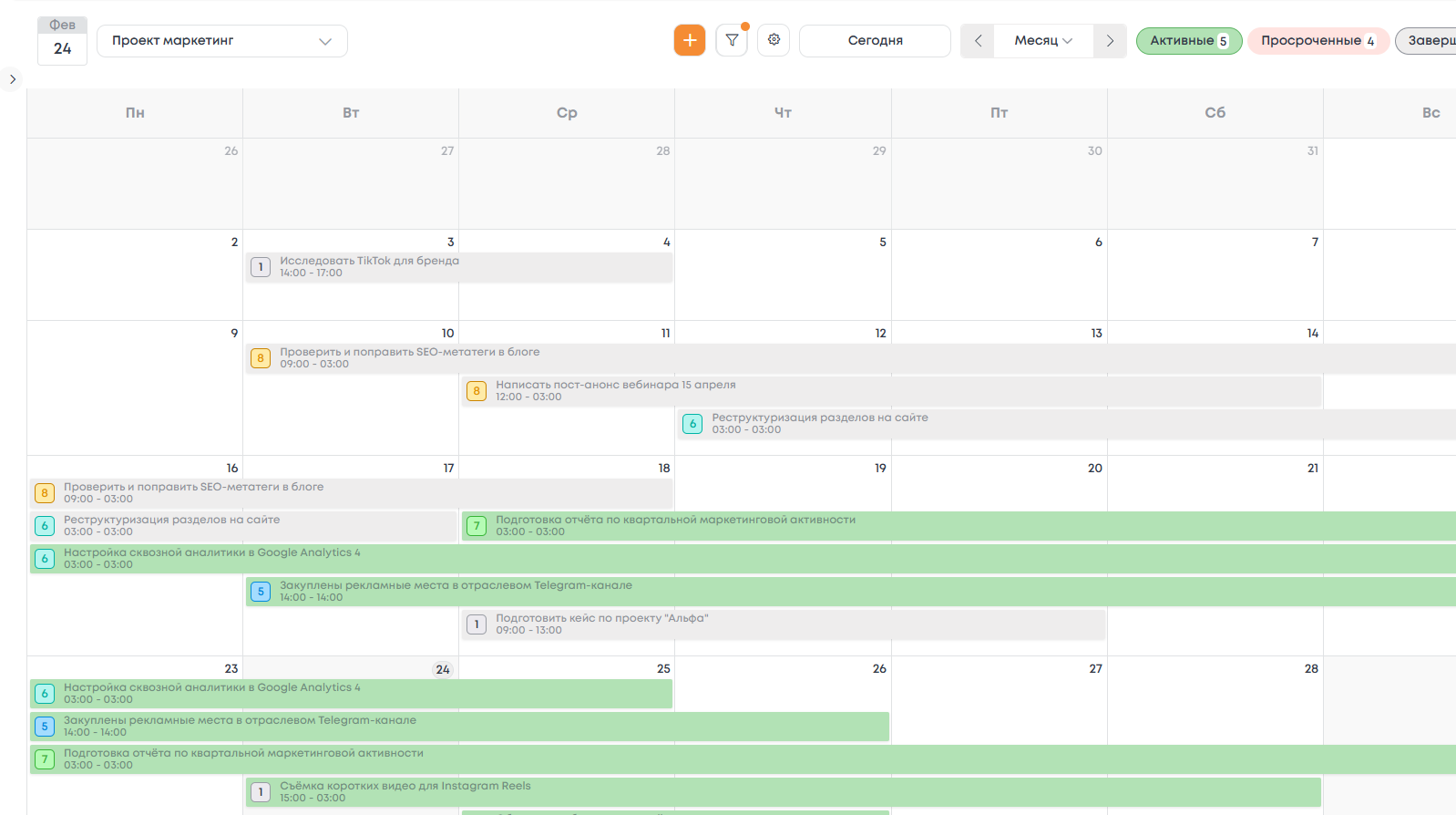Image resolution: width=1456 pixels, height=815 pixels.
Task: Click badge 5 on Telegram ads task
Action: 261,592
